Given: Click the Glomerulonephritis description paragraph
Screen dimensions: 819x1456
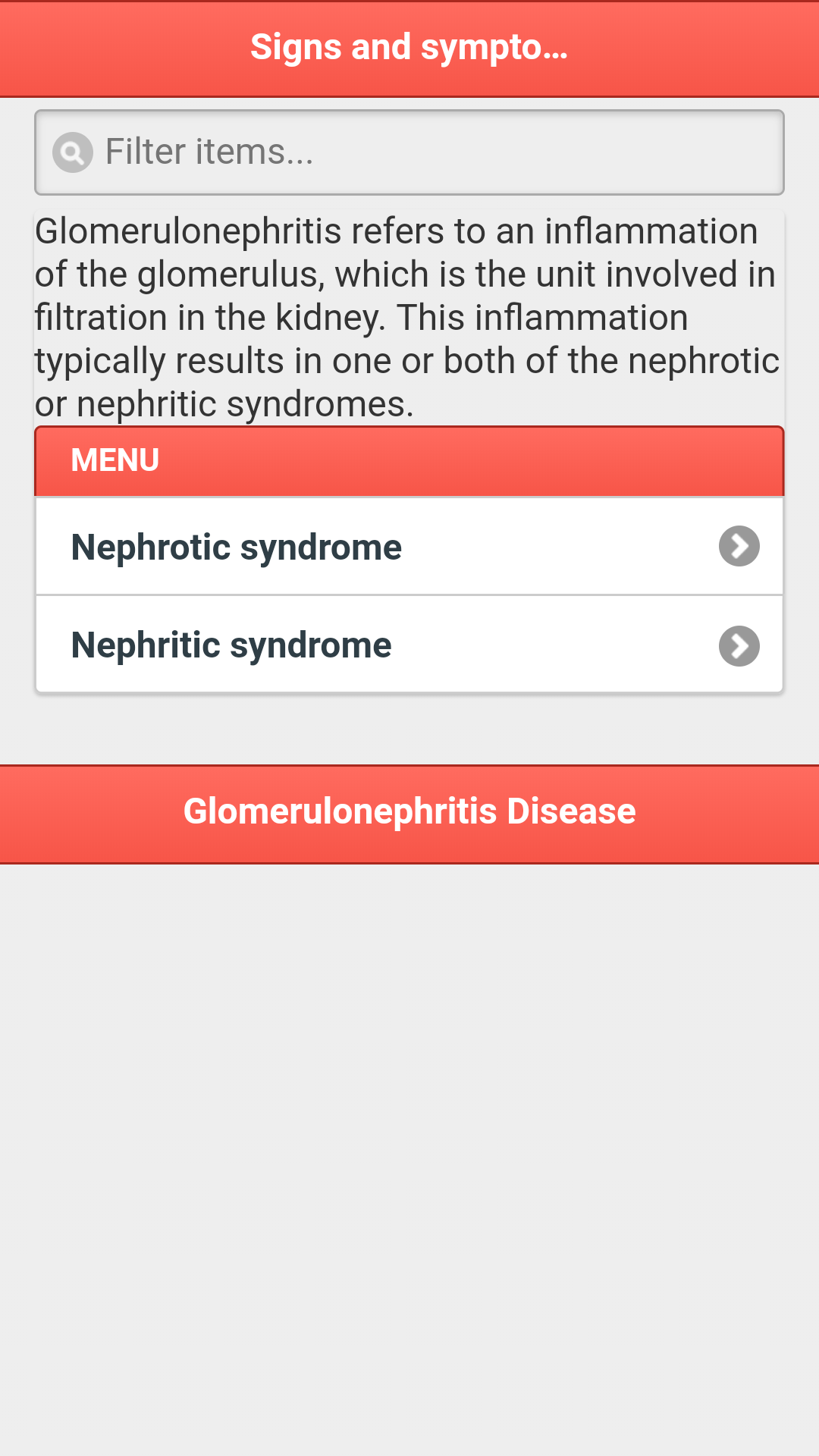Looking at the screenshot, I should pyautogui.click(x=407, y=317).
